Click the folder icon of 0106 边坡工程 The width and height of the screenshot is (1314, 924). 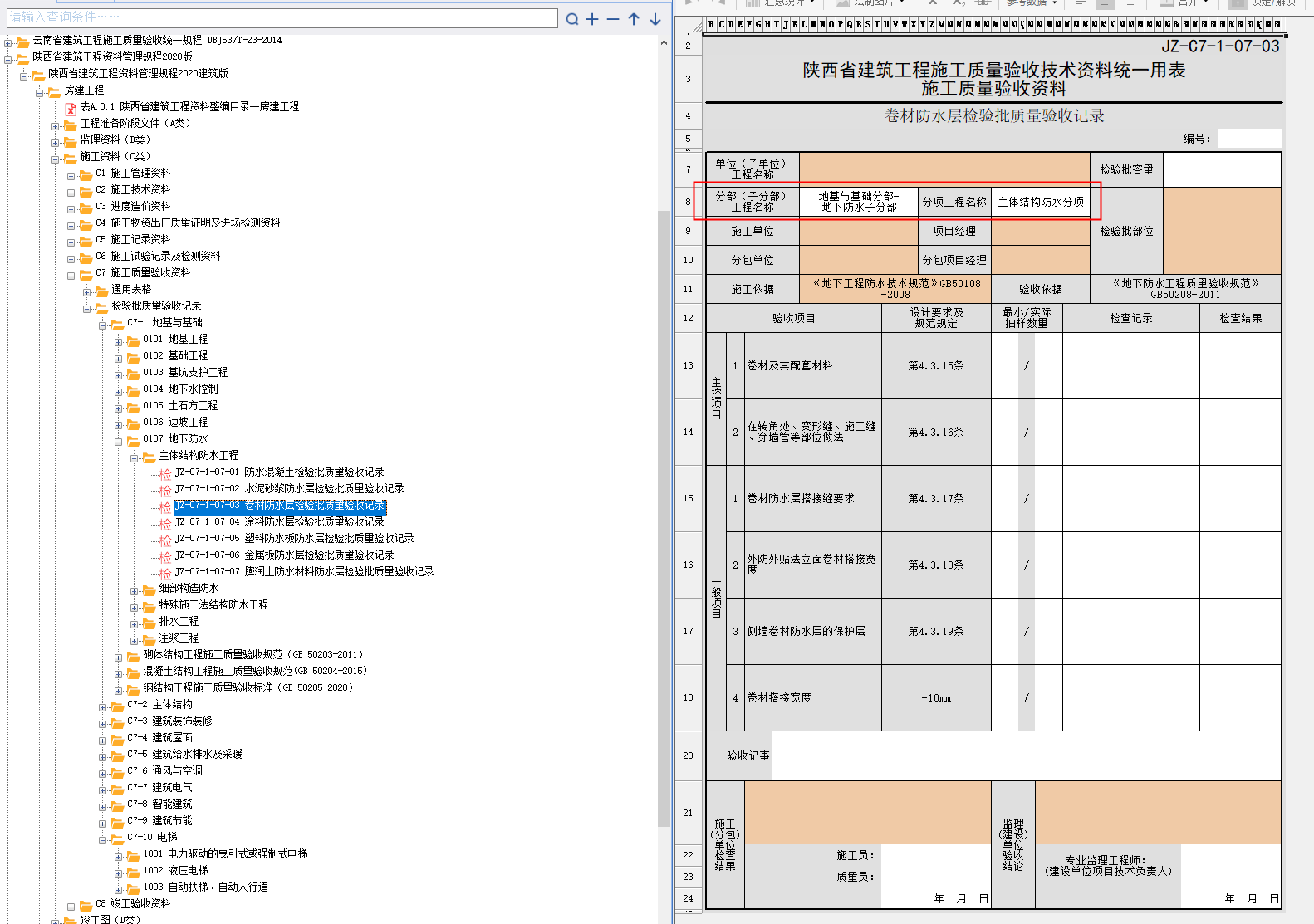pos(133,423)
